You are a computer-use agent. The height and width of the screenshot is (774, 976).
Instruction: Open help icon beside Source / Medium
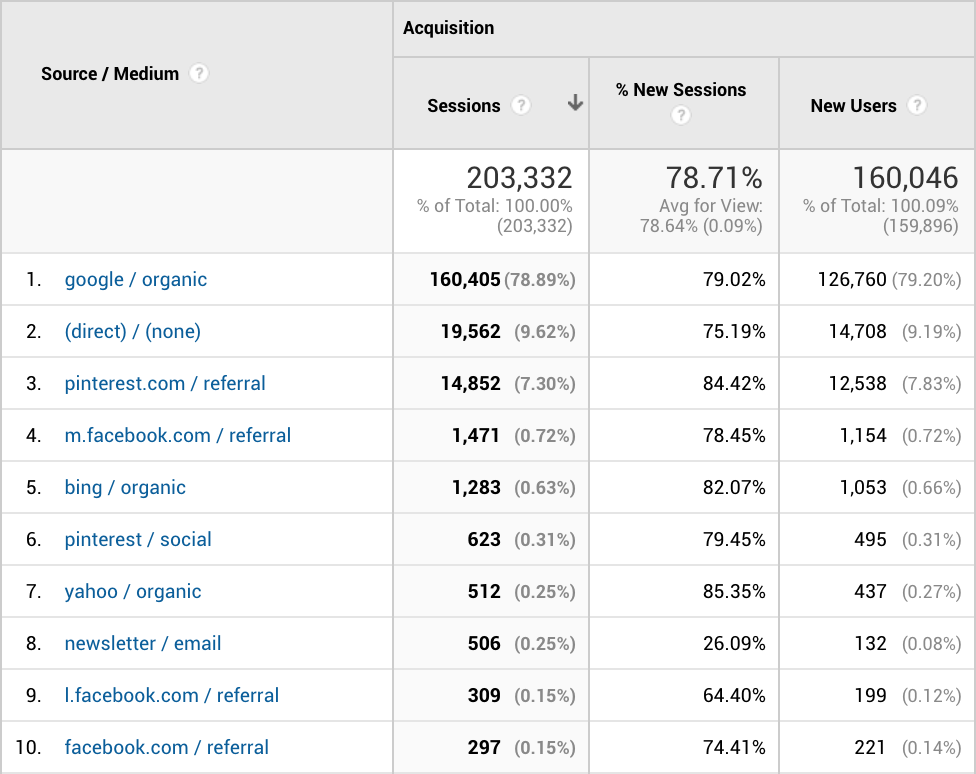199,73
